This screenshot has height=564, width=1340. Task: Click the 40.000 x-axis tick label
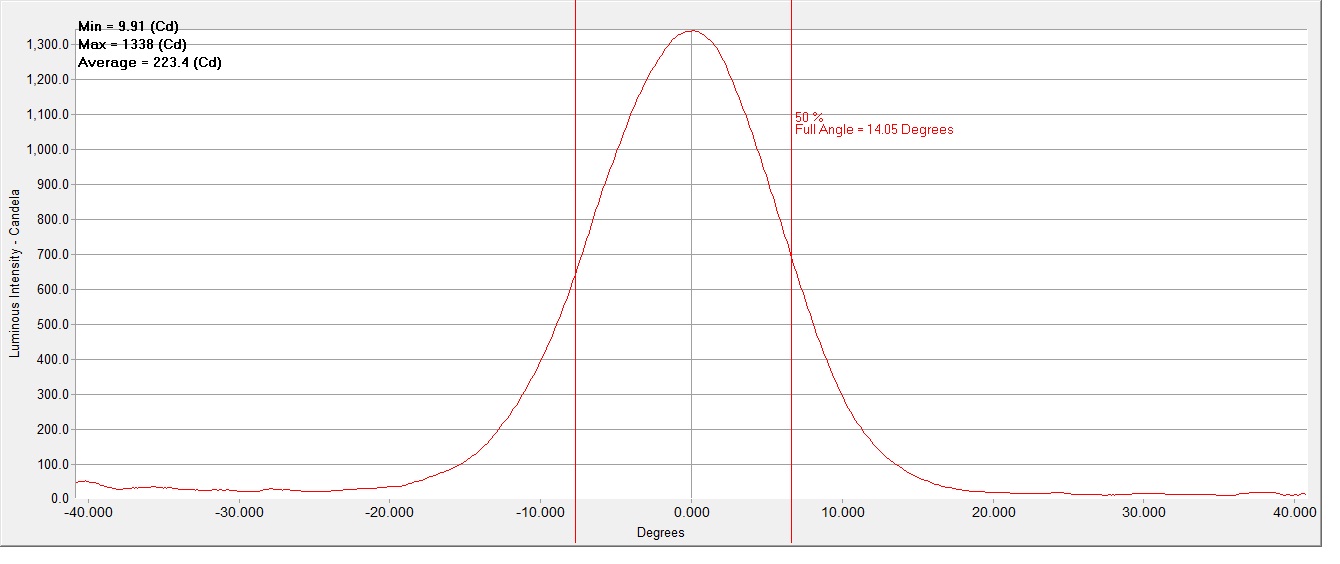[1295, 512]
